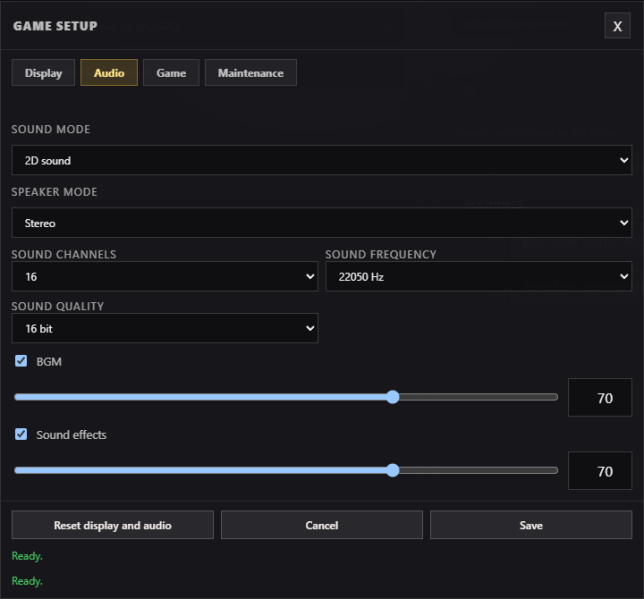Click the Sound effects label text
This screenshot has height=599, width=644.
pyautogui.click(x=71, y=435)
